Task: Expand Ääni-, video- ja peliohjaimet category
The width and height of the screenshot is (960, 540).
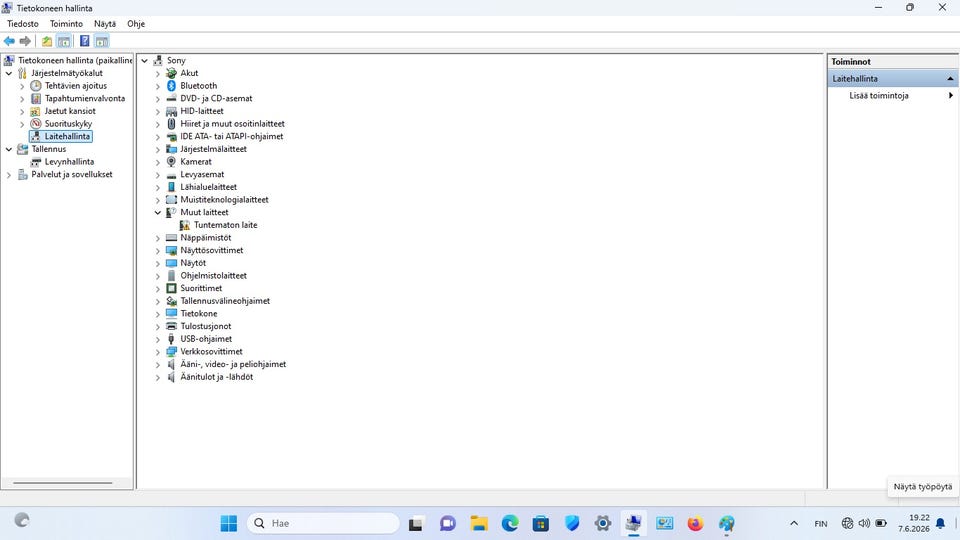Action: pyautogui.click(x=158, y=364)
